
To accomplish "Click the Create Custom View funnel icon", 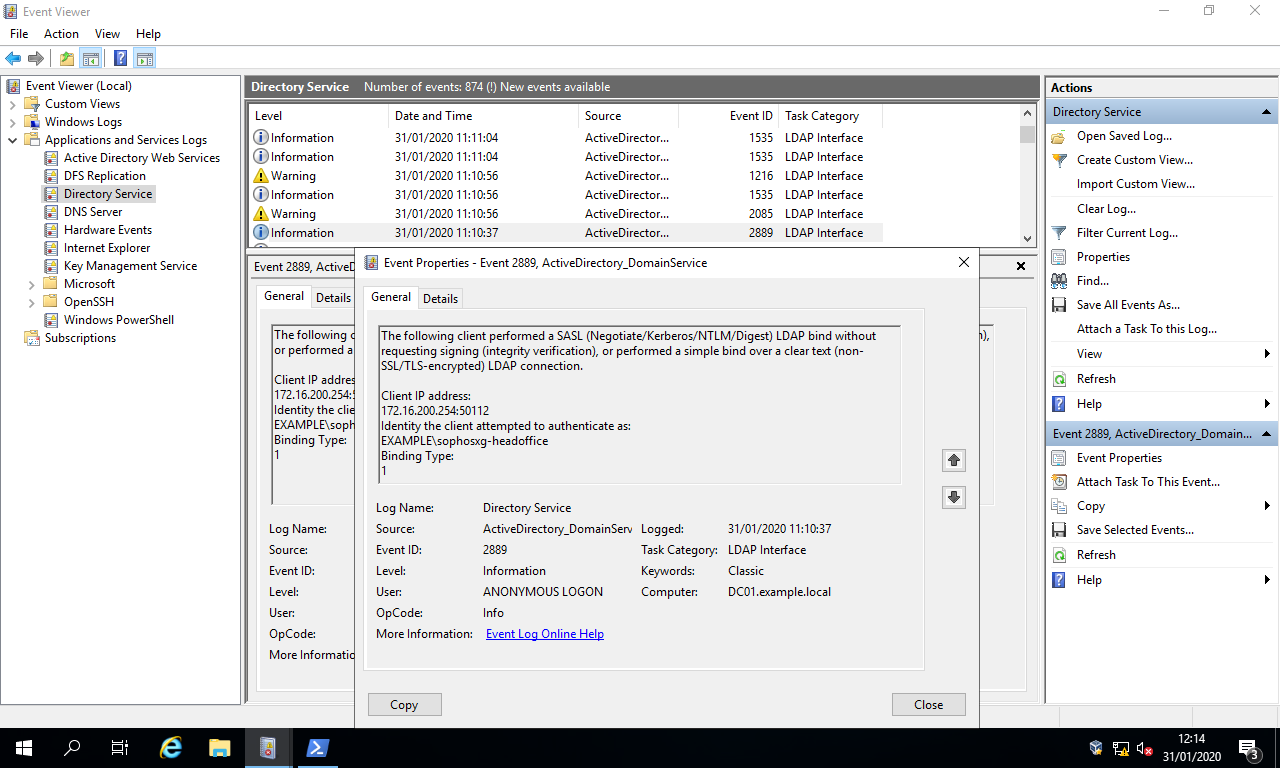I will (x=1059, y=159).
